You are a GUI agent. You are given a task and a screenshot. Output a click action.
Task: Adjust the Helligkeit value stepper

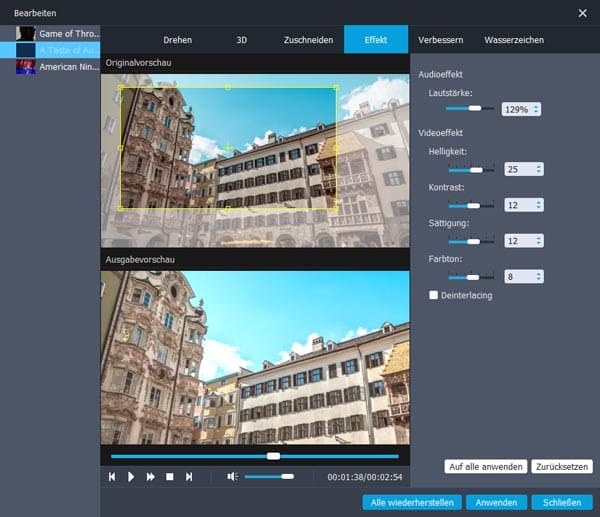click(540, 169)
